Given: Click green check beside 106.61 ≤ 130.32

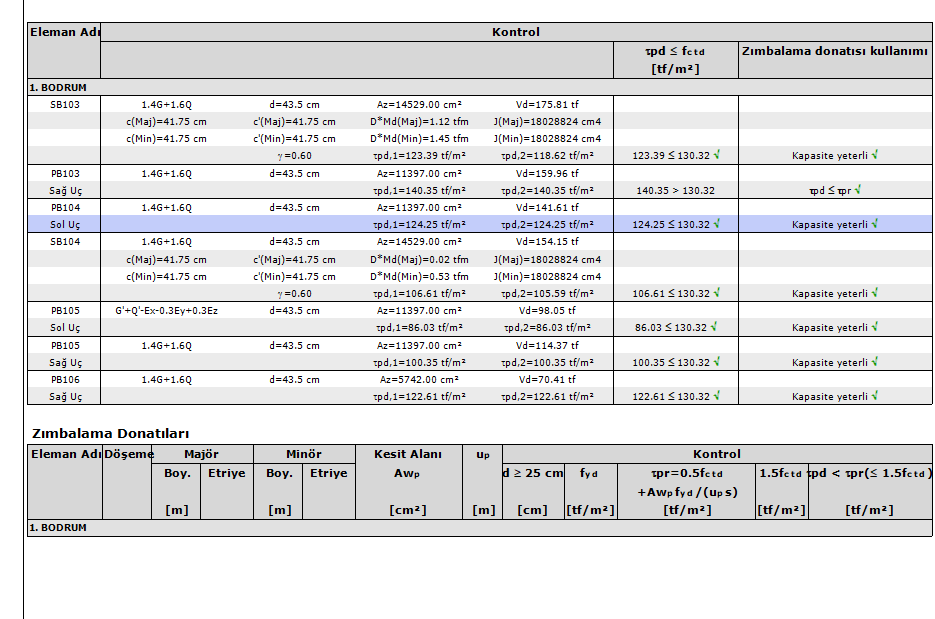Looking at the screenshot, I should coord(718,293).
